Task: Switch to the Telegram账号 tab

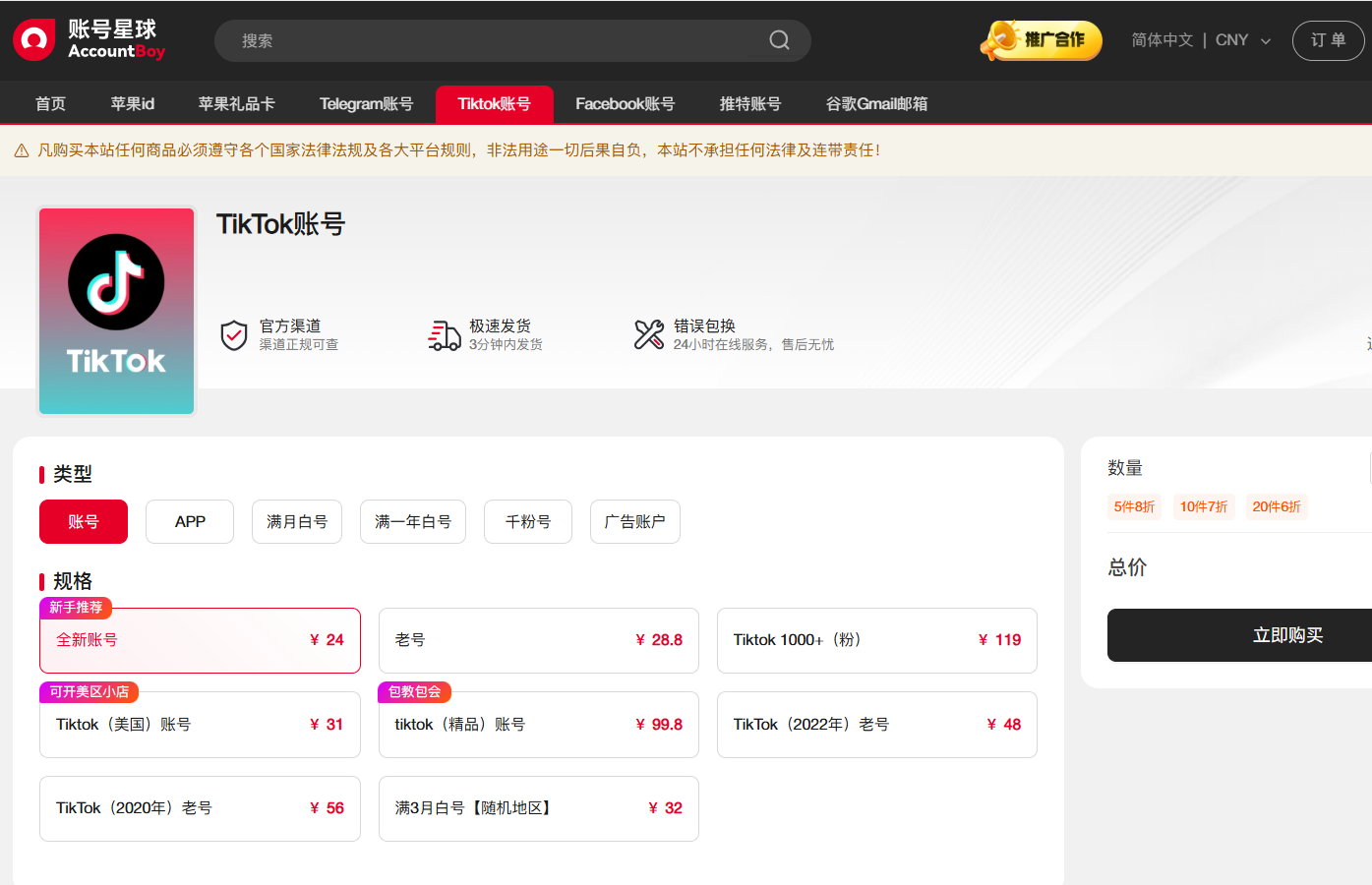Action: [366, 104]
